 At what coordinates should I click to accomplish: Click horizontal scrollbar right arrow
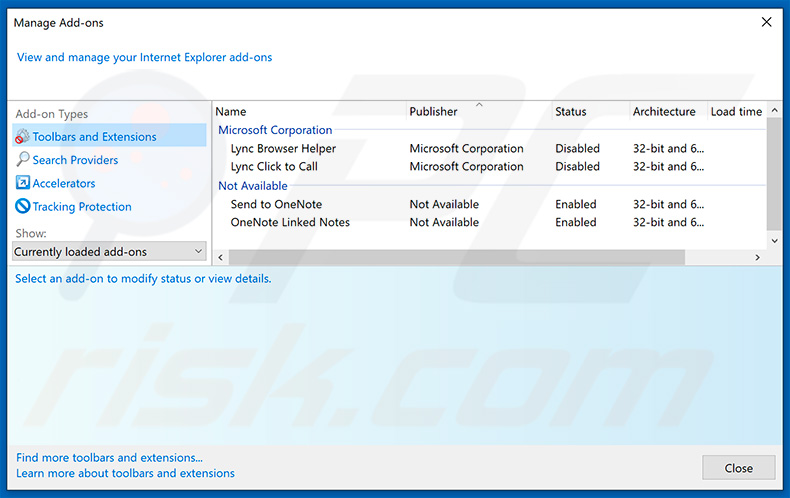(x=757, y=257)
